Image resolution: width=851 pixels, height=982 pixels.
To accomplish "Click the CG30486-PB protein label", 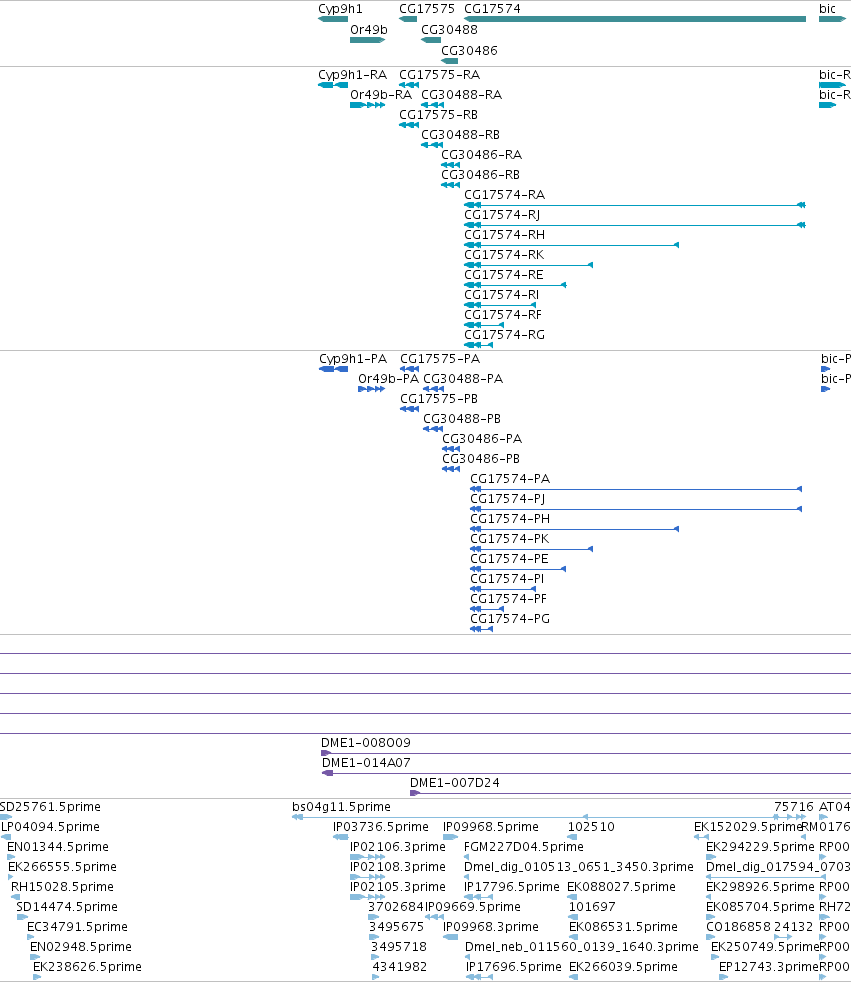I will point(481,459).
